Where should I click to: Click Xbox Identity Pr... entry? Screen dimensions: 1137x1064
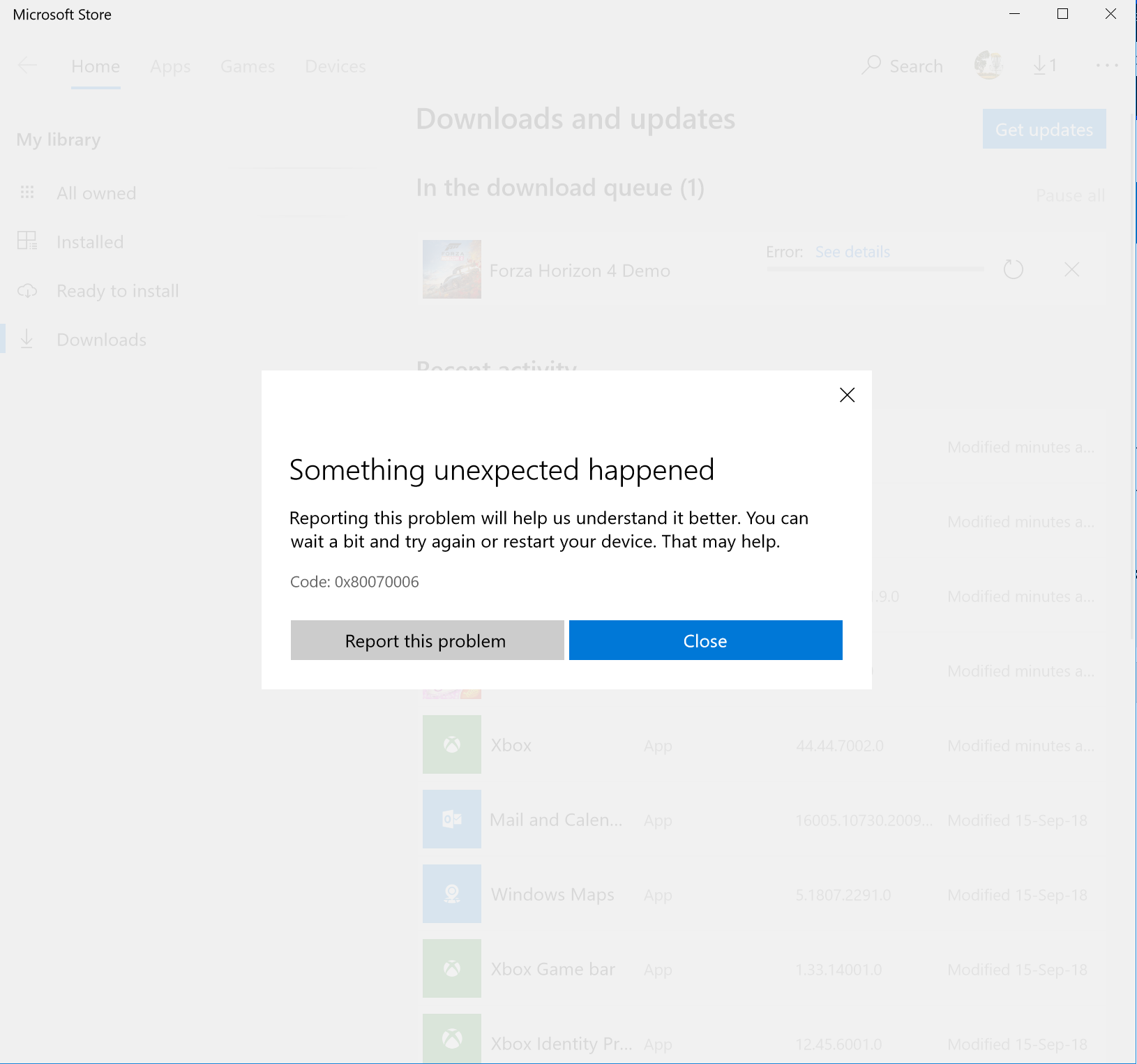562,1044
